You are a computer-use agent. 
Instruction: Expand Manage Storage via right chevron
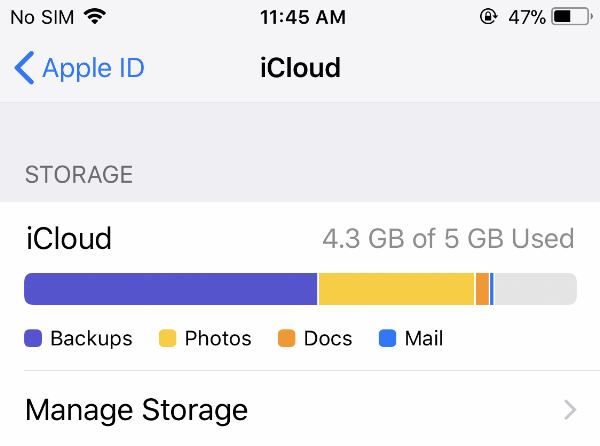(570, 410)
